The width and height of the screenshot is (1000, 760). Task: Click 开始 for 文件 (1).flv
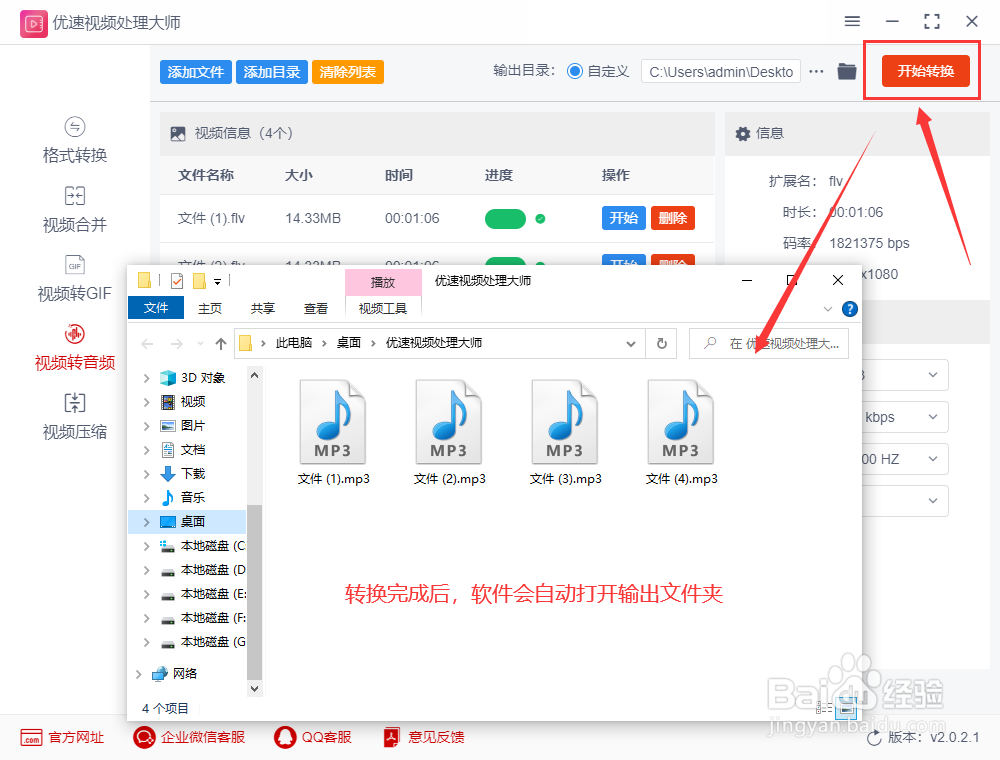[624, 218]
